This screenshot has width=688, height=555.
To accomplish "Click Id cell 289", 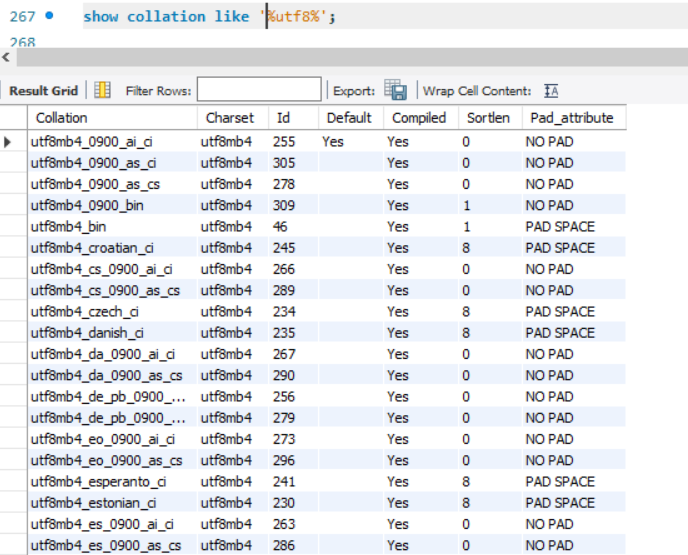I will [x=294, y=290].
